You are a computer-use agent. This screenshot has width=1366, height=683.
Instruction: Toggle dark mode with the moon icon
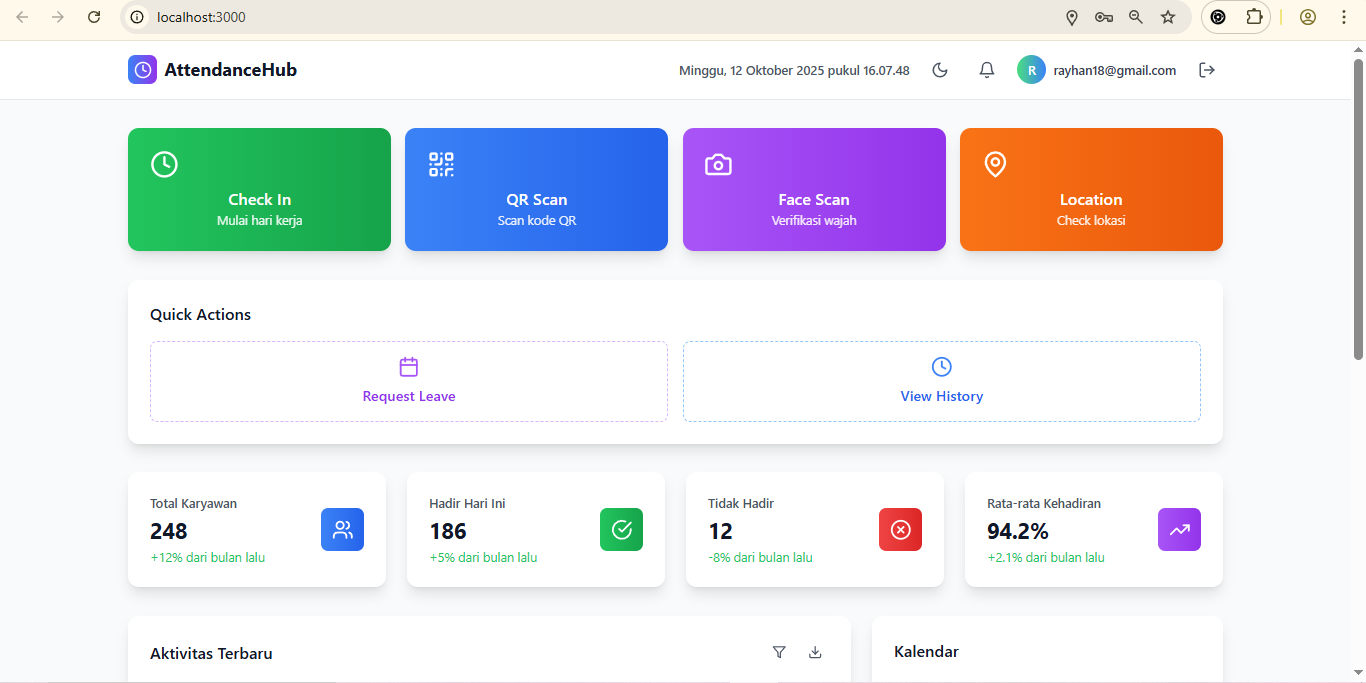tap(940, 70)
